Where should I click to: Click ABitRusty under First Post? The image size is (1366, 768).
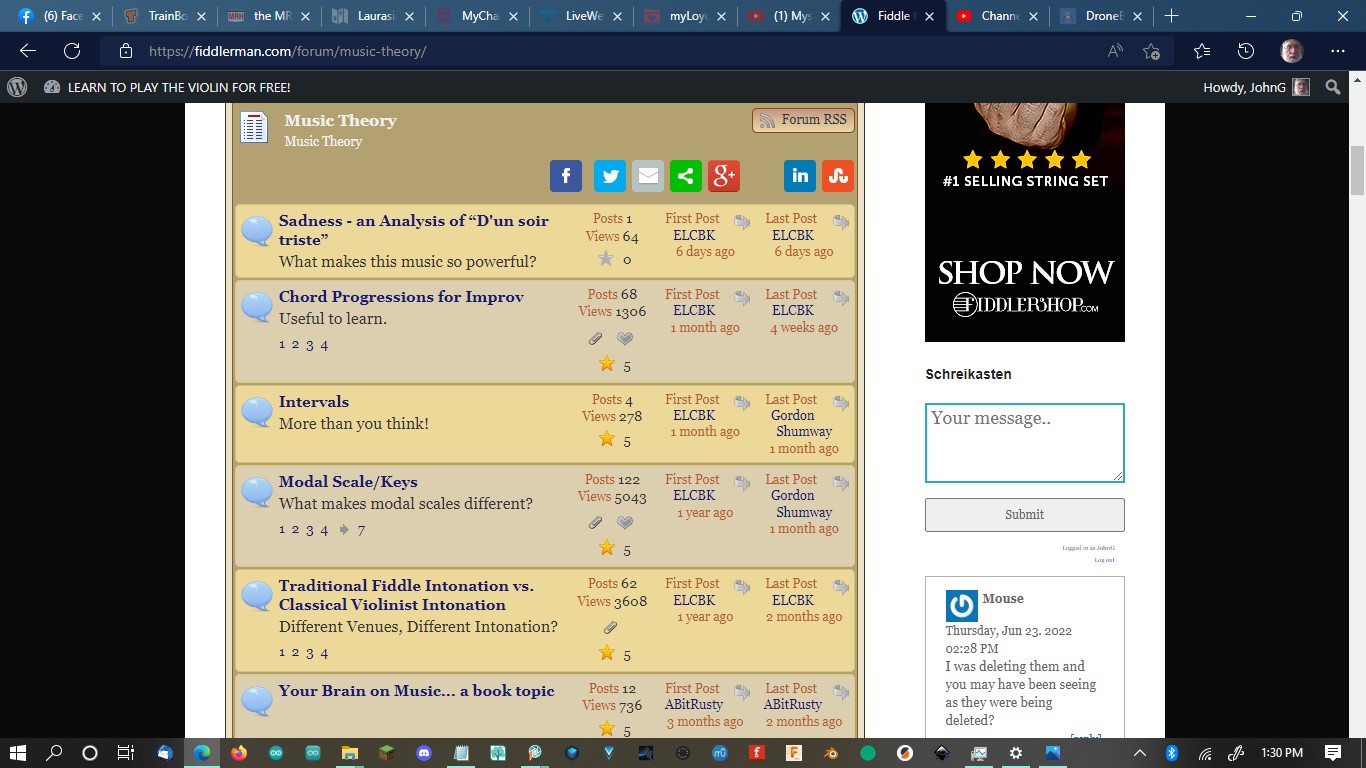point(694,704)
